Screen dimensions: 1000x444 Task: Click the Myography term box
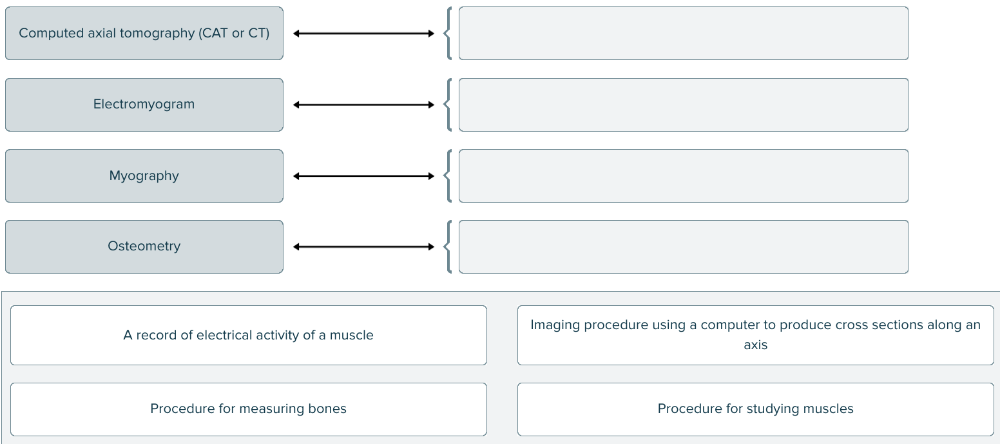(144, 176)
